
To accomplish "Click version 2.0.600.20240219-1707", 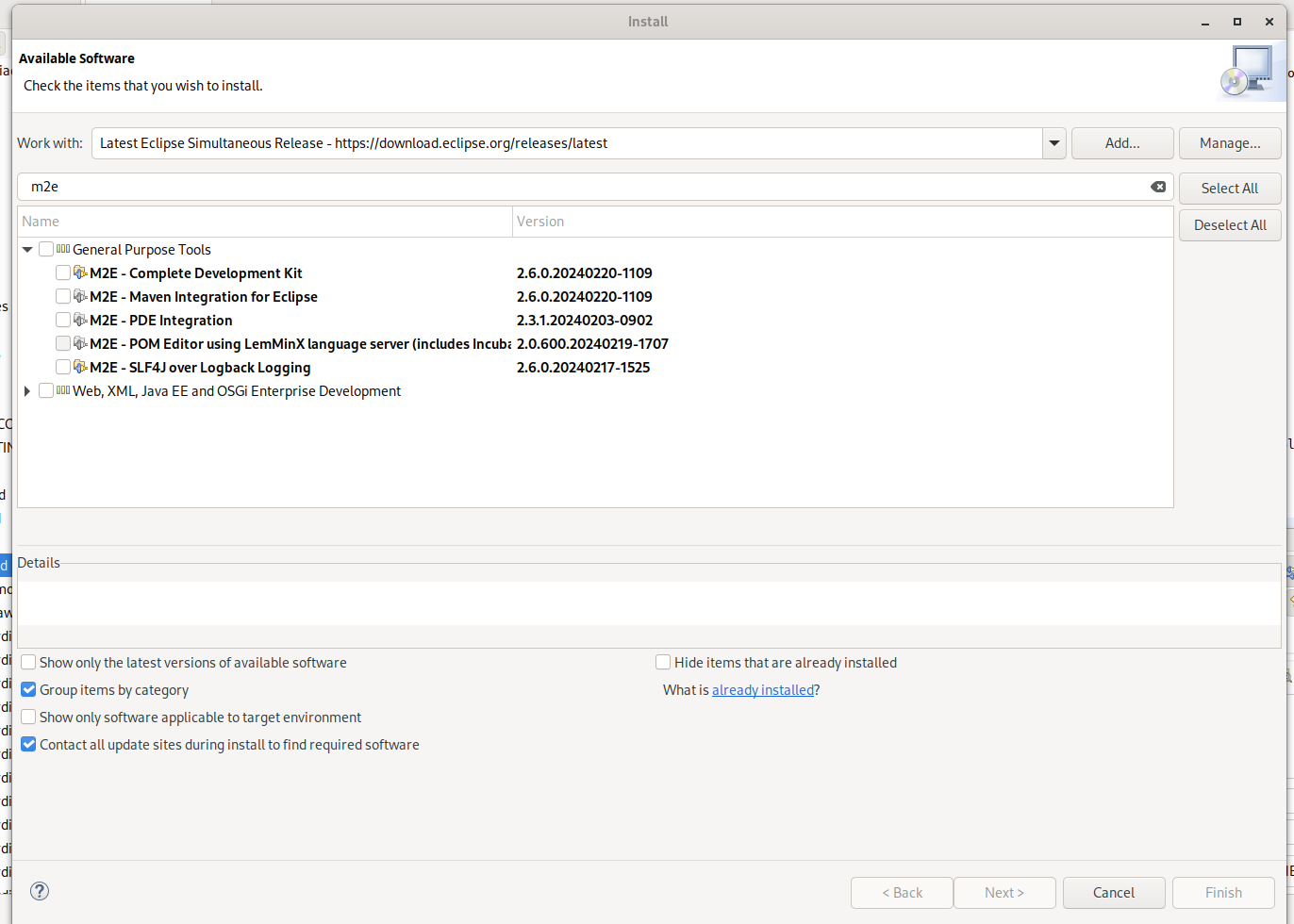I will [x=592, y=344].
